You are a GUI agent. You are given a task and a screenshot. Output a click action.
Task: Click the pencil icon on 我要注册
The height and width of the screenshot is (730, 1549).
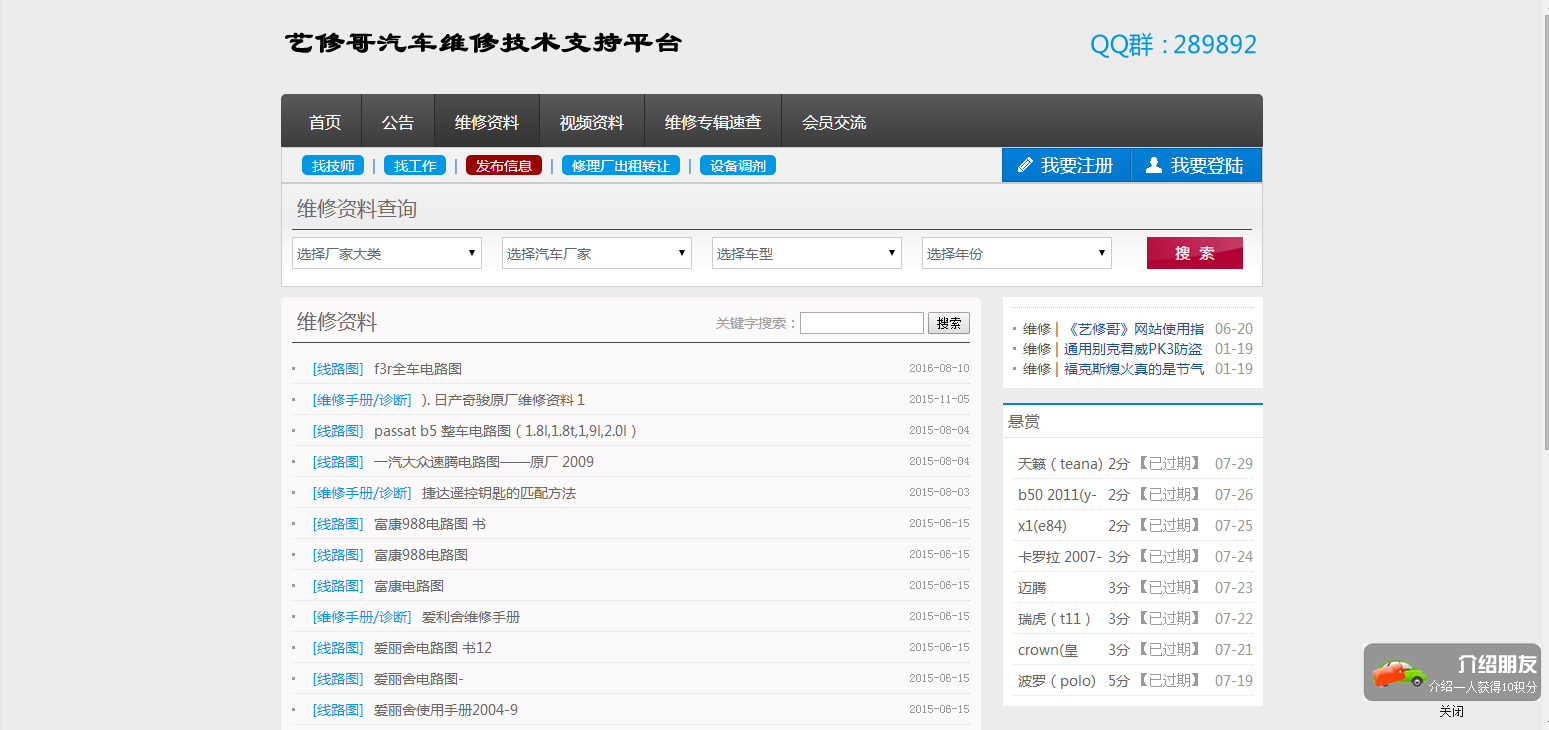[1025, 165]
